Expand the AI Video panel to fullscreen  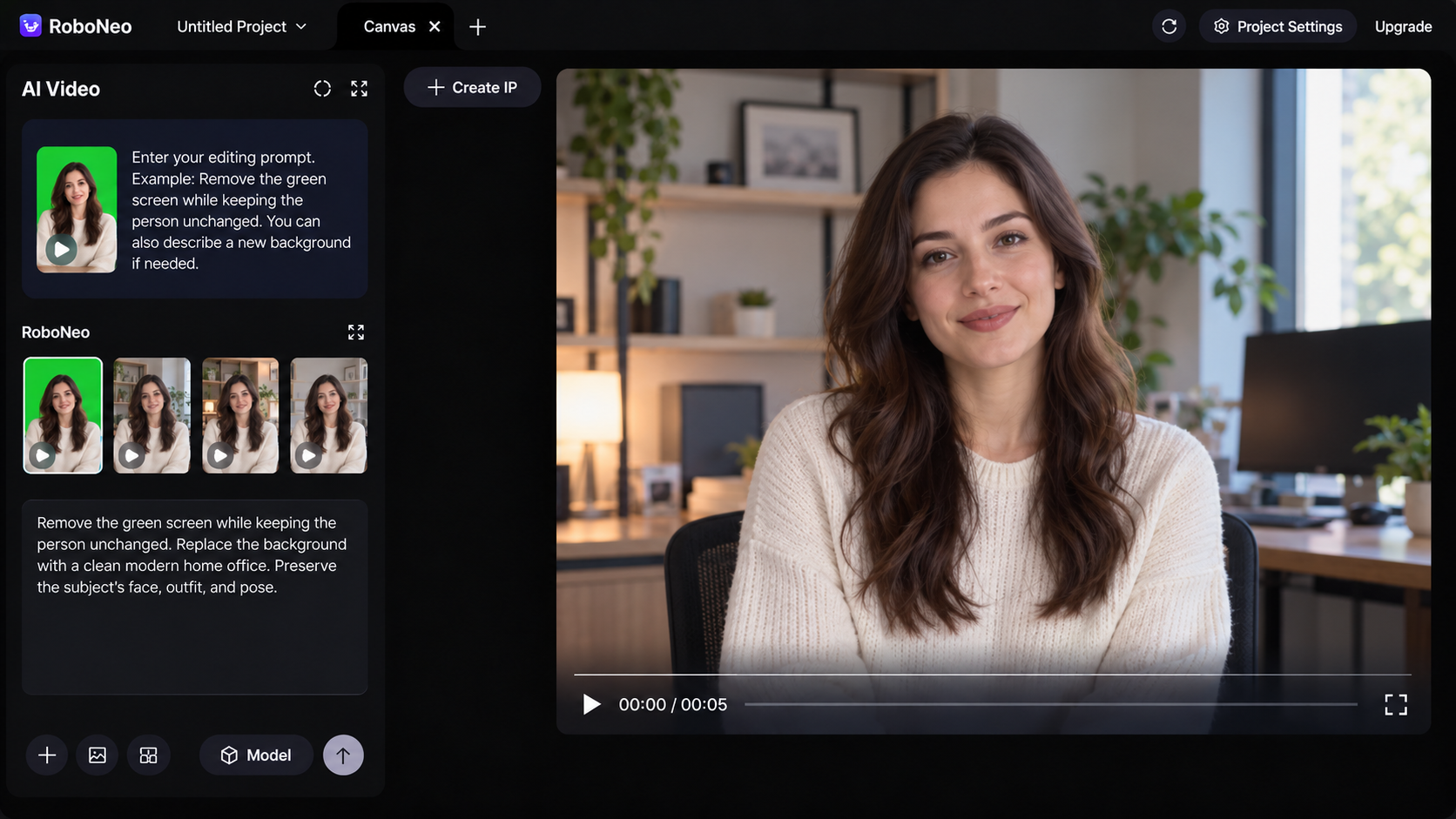359,89
